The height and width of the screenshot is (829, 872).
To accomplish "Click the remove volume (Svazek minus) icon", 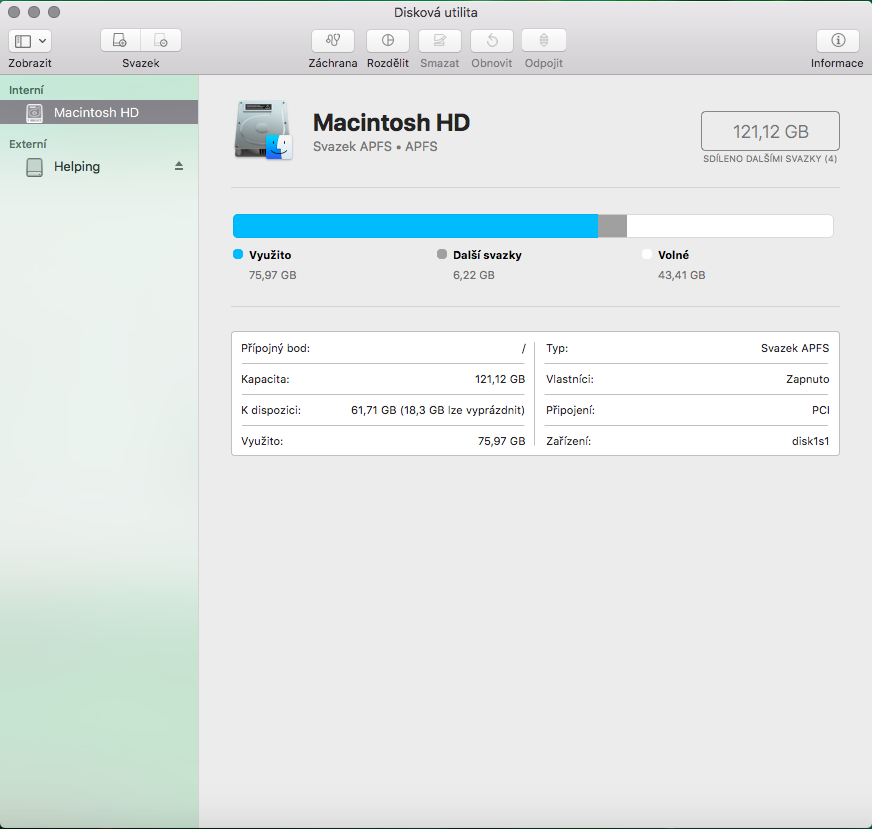I will pos(161,41).
